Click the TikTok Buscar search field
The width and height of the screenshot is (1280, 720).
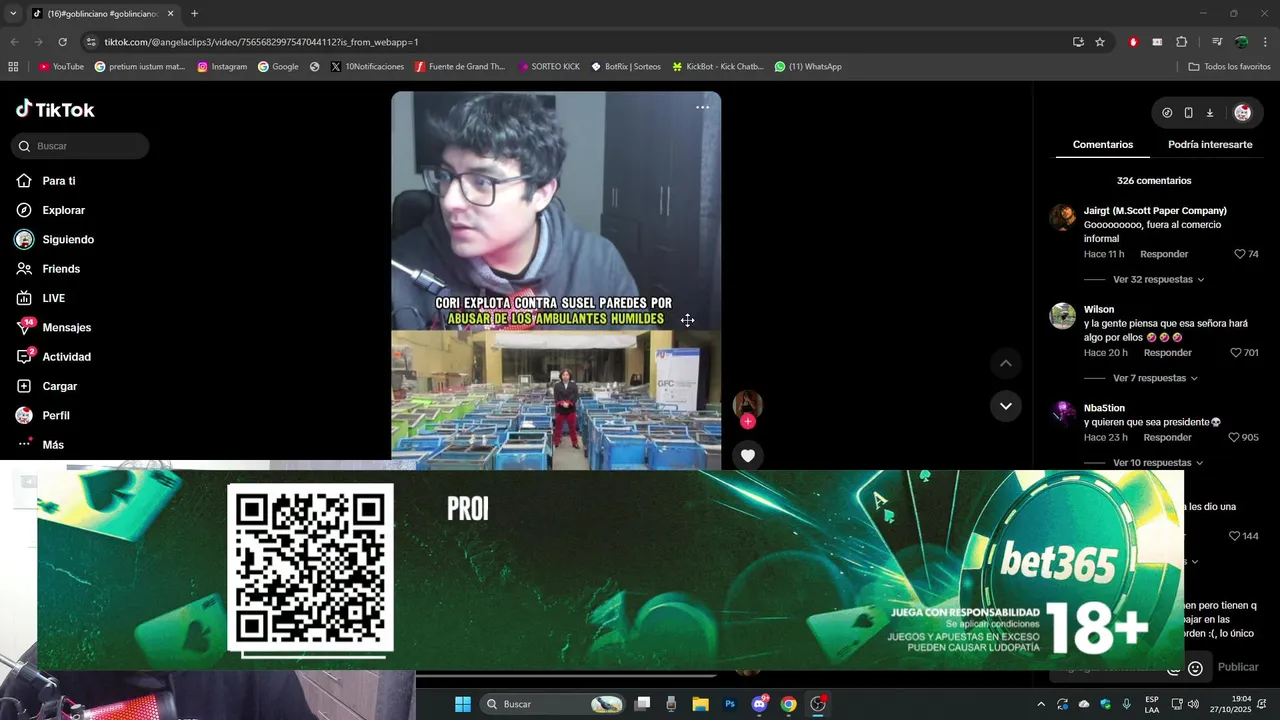[x=80, y=146]
